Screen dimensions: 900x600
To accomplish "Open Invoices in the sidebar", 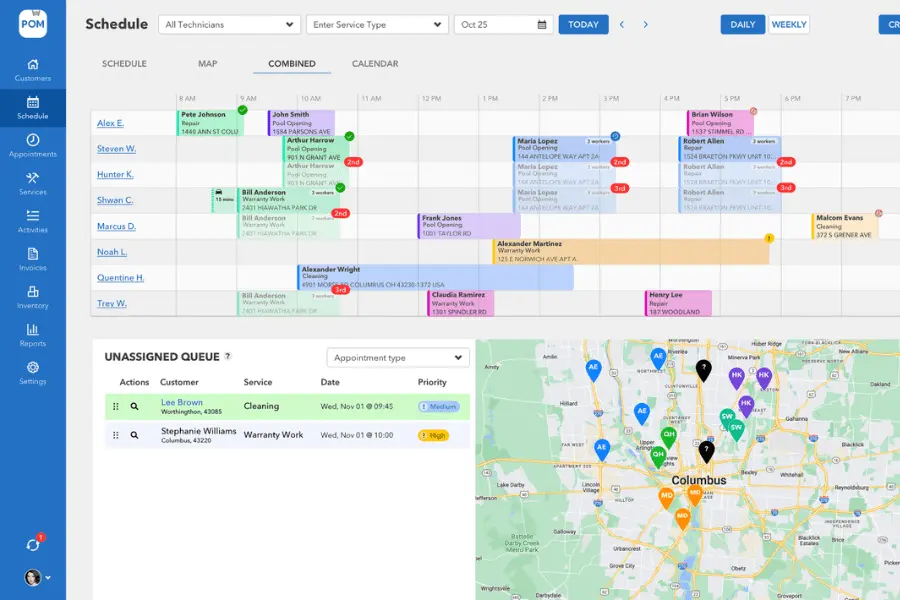I will pos(33,260).
